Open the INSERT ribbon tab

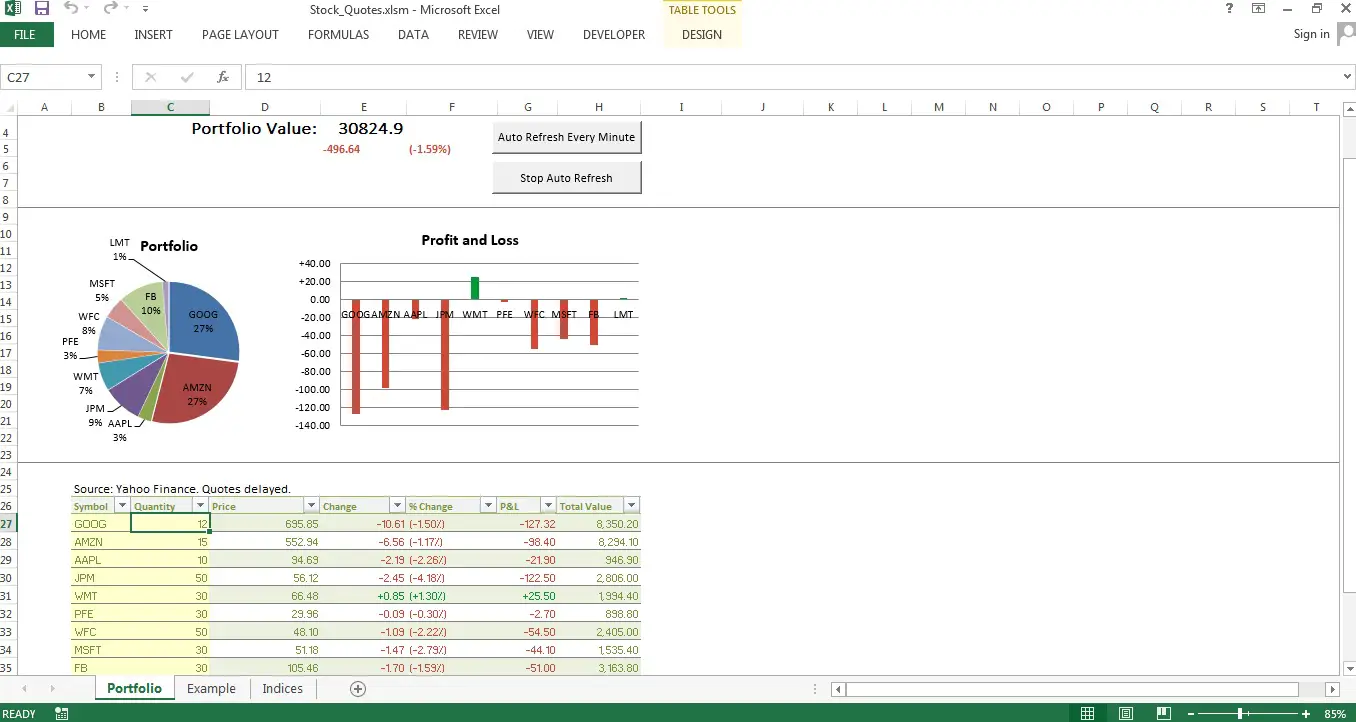tap(153, 34)
